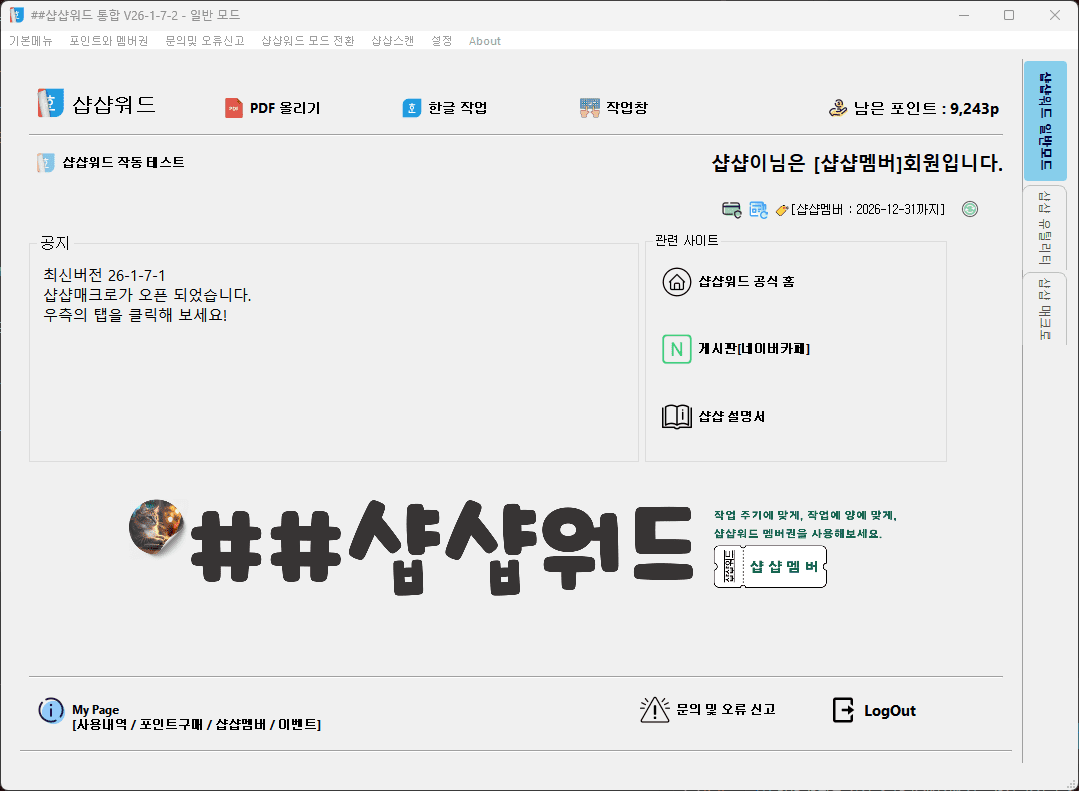Screen dimensions: 1079x791
Task: Log out with the LogOut button
Action: 872,710
